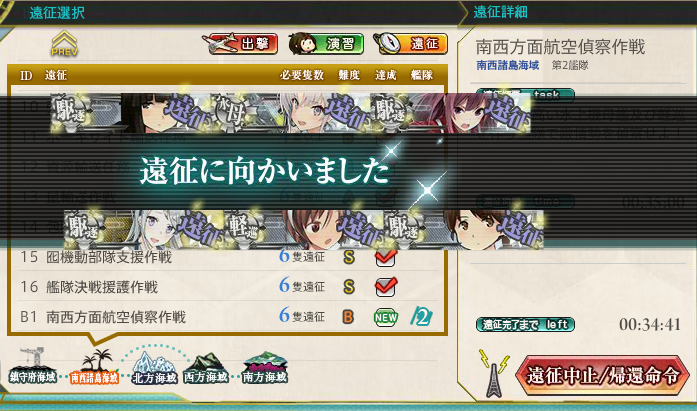This screenshot has width=697, height=411.
Task: Go back with the PREV arrow icon
Action: pyautogui.click(x=64, y=43)
